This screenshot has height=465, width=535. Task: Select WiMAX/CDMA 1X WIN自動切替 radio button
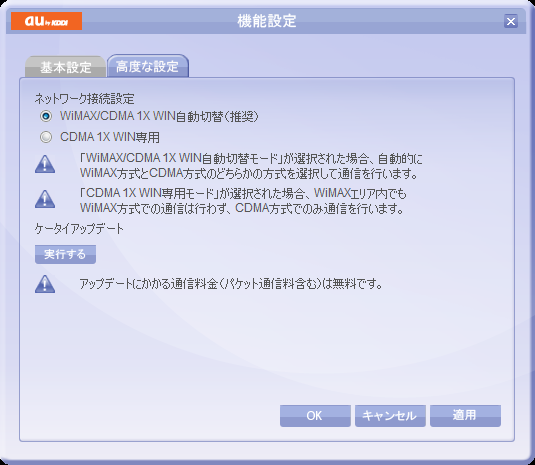46,116
